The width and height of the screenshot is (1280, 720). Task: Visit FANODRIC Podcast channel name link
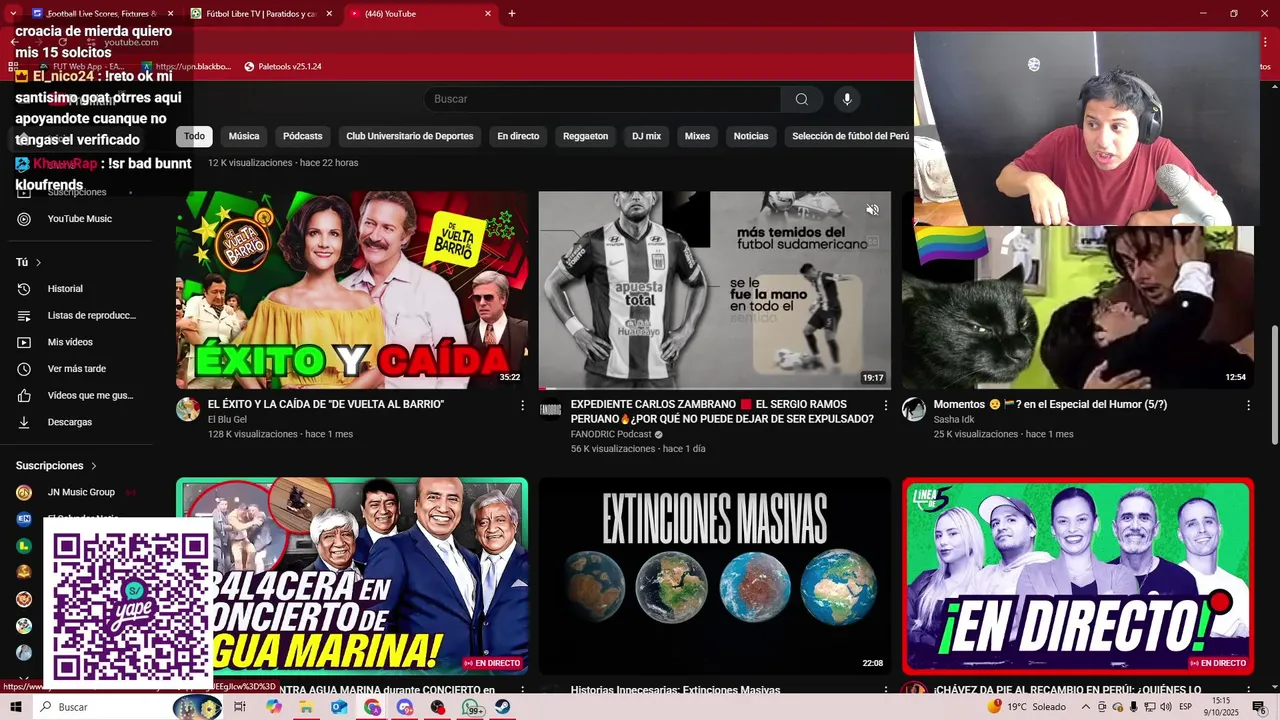click(611, 435)
